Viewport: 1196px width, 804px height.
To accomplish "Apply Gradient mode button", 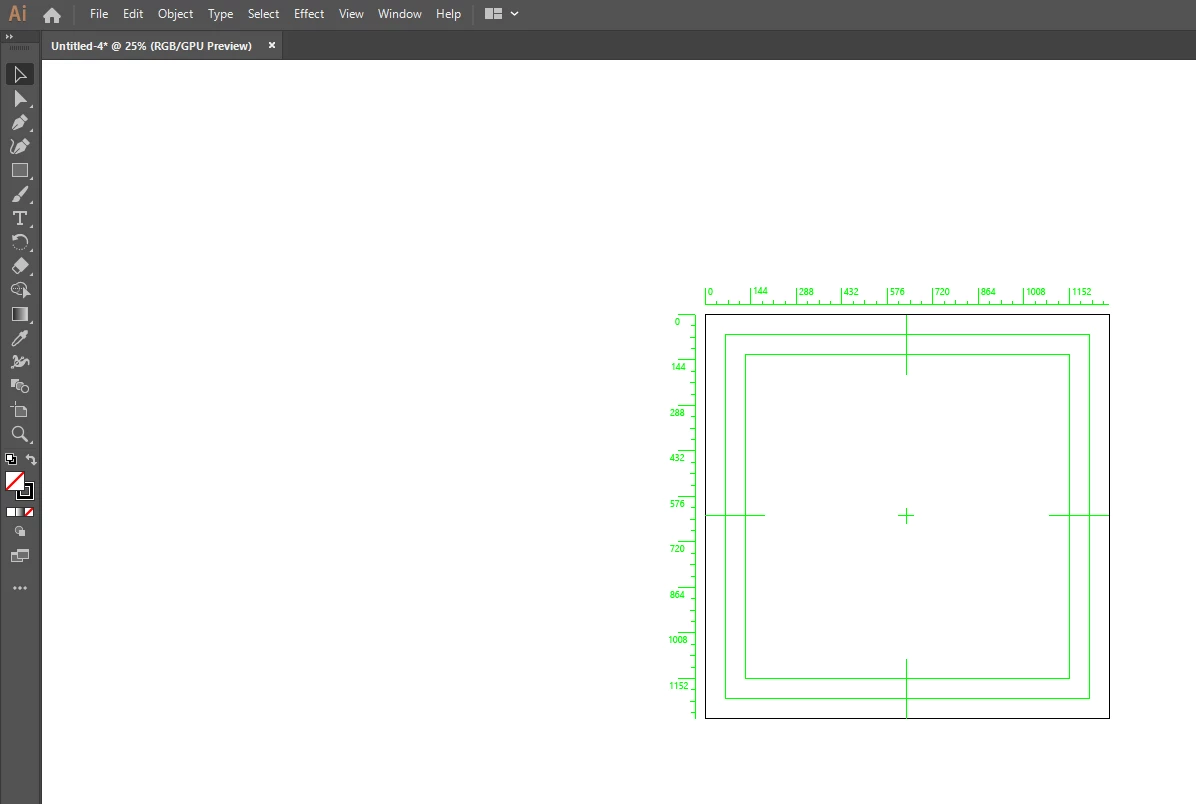I will tap(20, 513).
